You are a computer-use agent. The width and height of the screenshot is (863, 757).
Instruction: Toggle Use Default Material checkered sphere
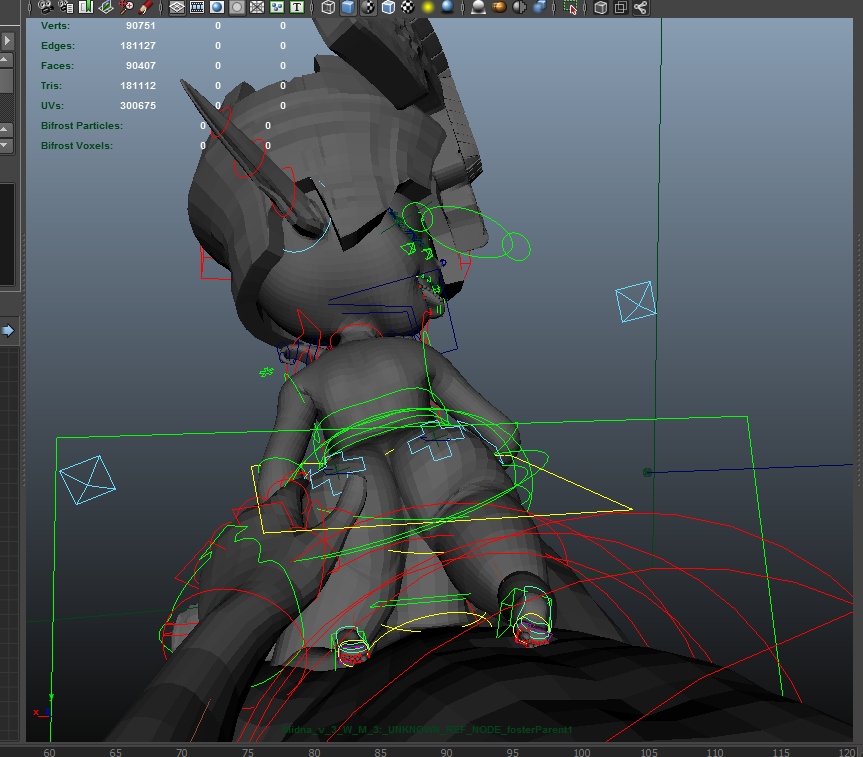pos(368,7)
